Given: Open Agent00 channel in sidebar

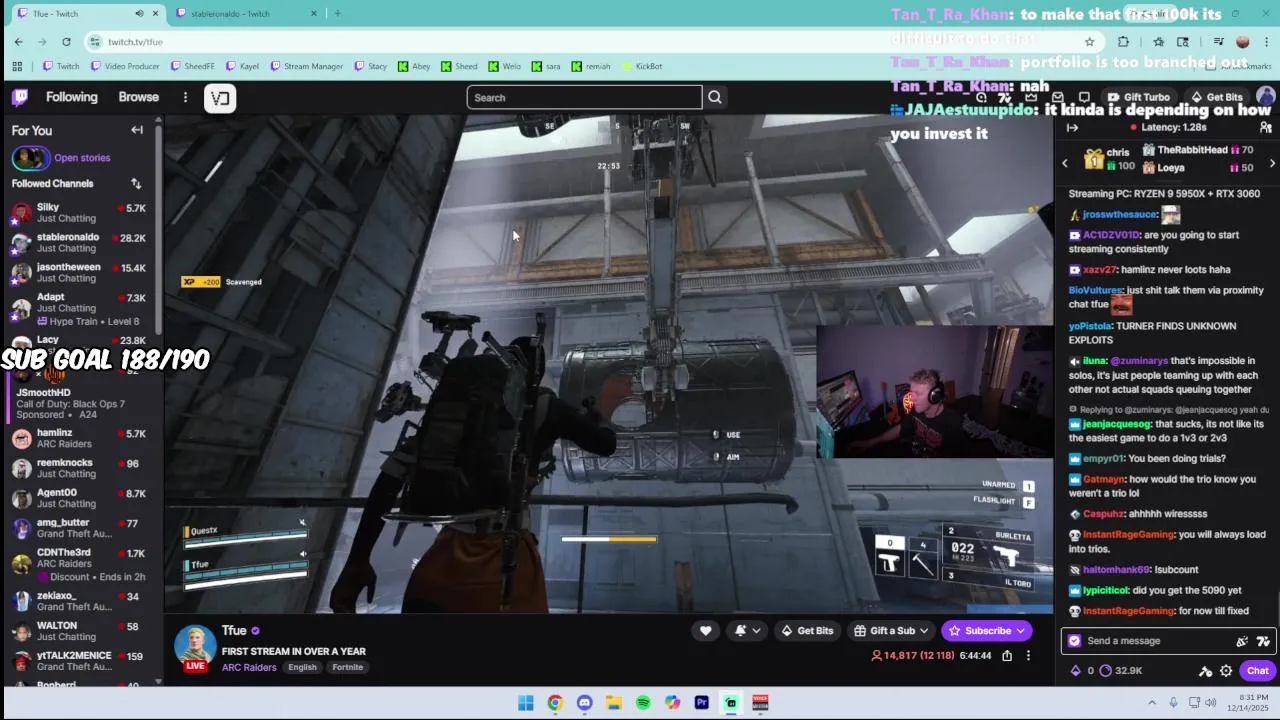Looking at the screenshot, I should pyautogui.click(x=80, y=498).
